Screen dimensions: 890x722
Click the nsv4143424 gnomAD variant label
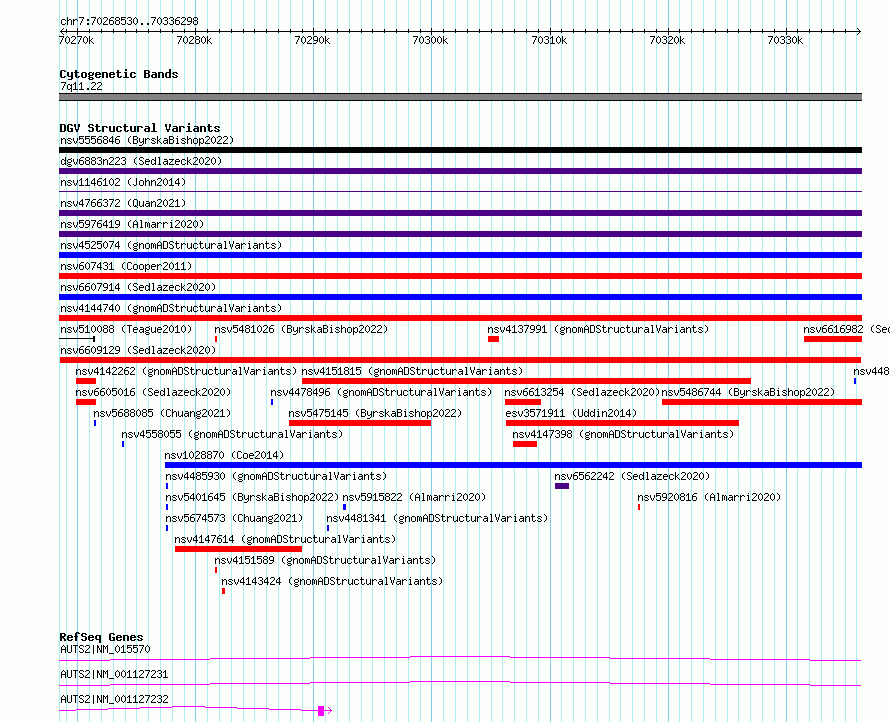coord(332,581)
